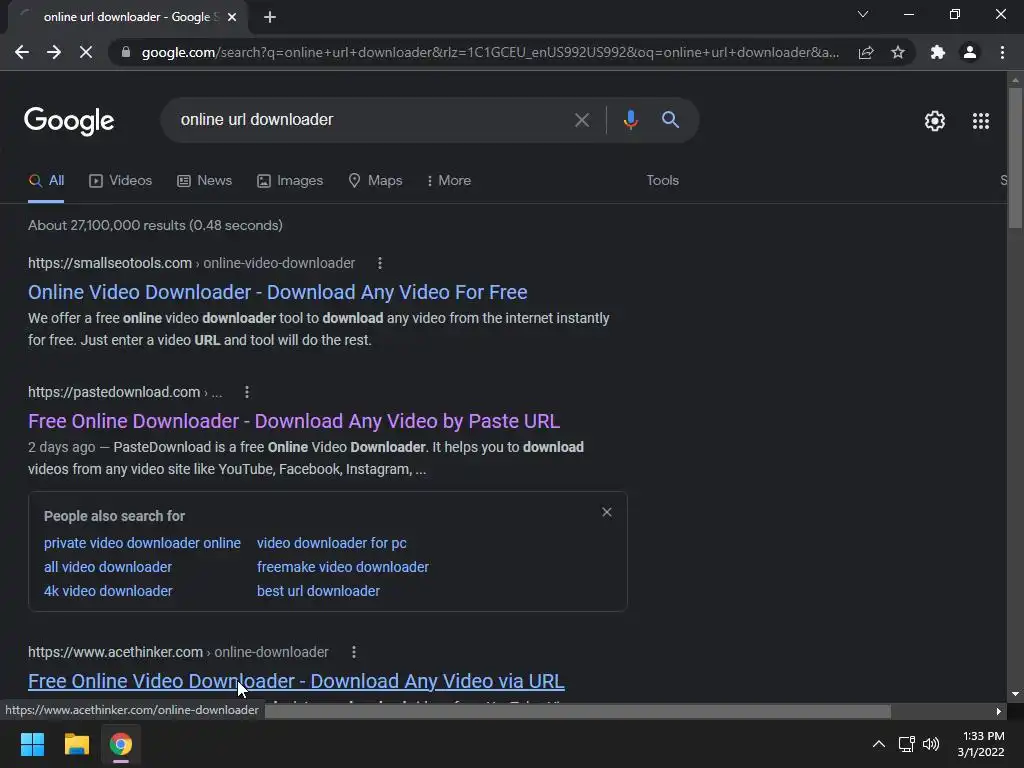Click the address bar URL

pos(490,52)
